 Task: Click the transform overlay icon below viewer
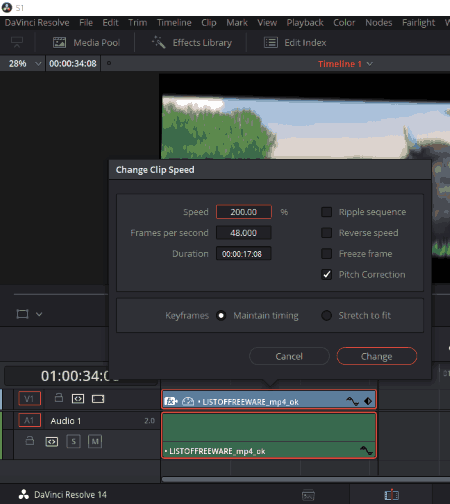point(22,314)
